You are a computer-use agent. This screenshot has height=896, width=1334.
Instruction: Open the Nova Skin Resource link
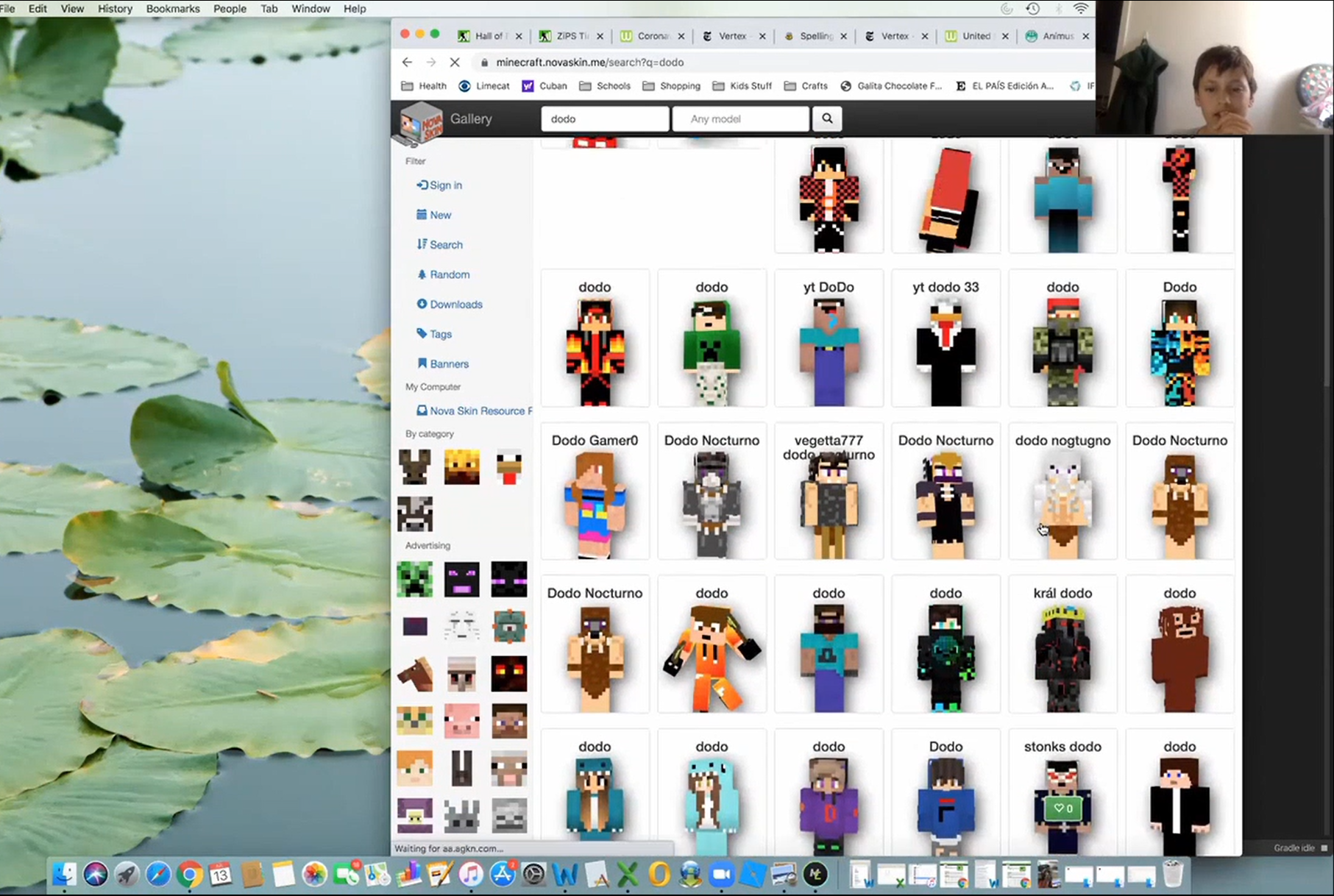(475, 411)
